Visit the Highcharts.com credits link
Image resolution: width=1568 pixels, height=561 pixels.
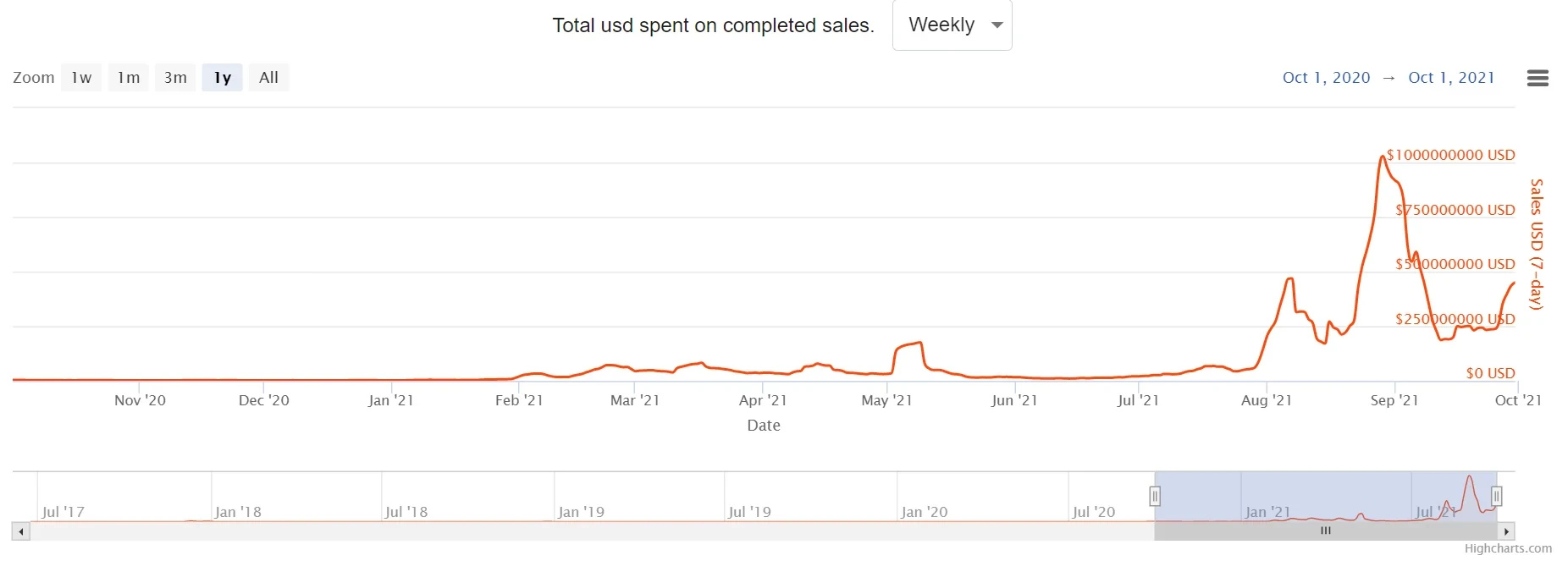(1508, 548)
